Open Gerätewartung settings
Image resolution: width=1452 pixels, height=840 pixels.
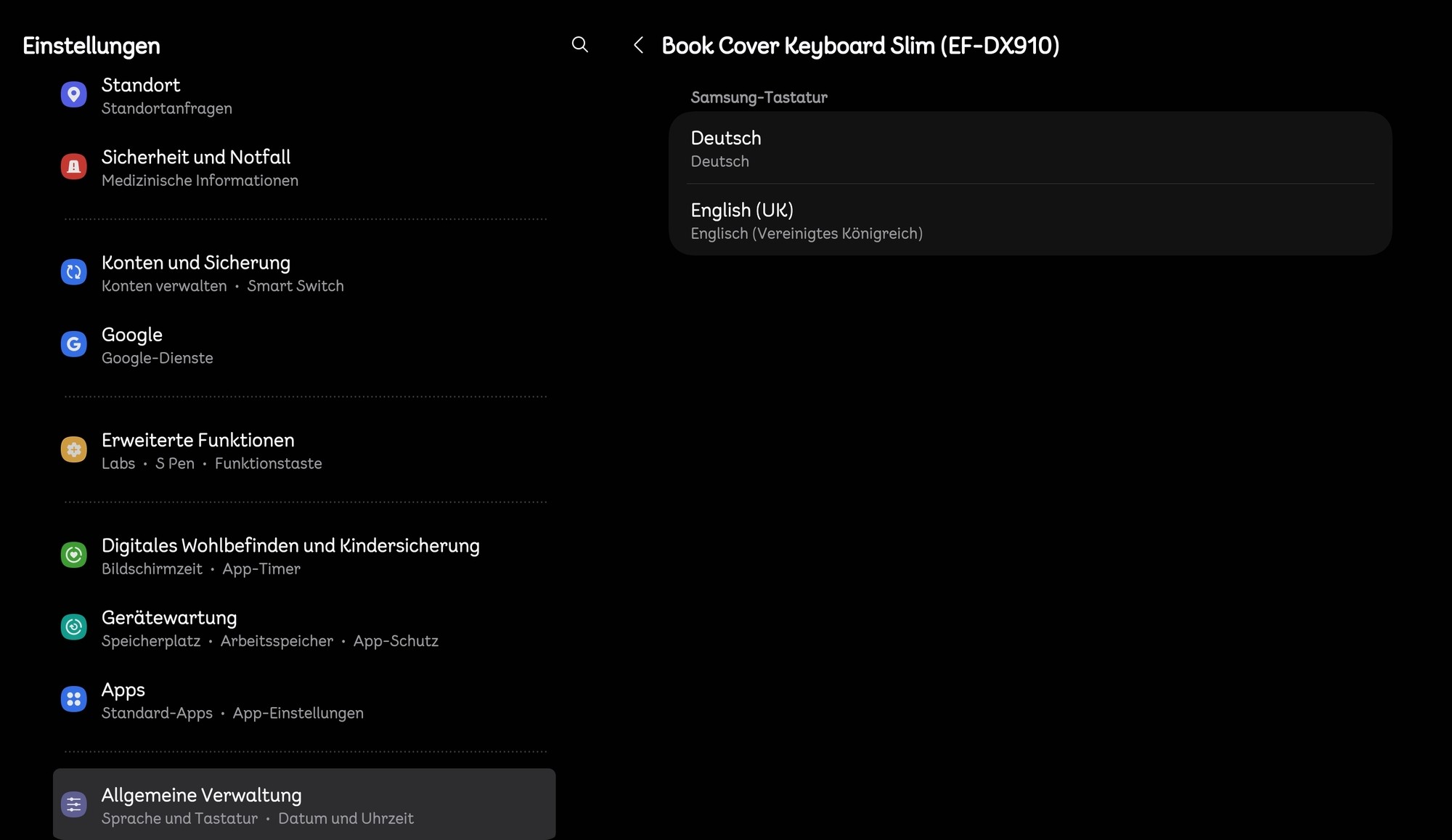click(304, 628)
